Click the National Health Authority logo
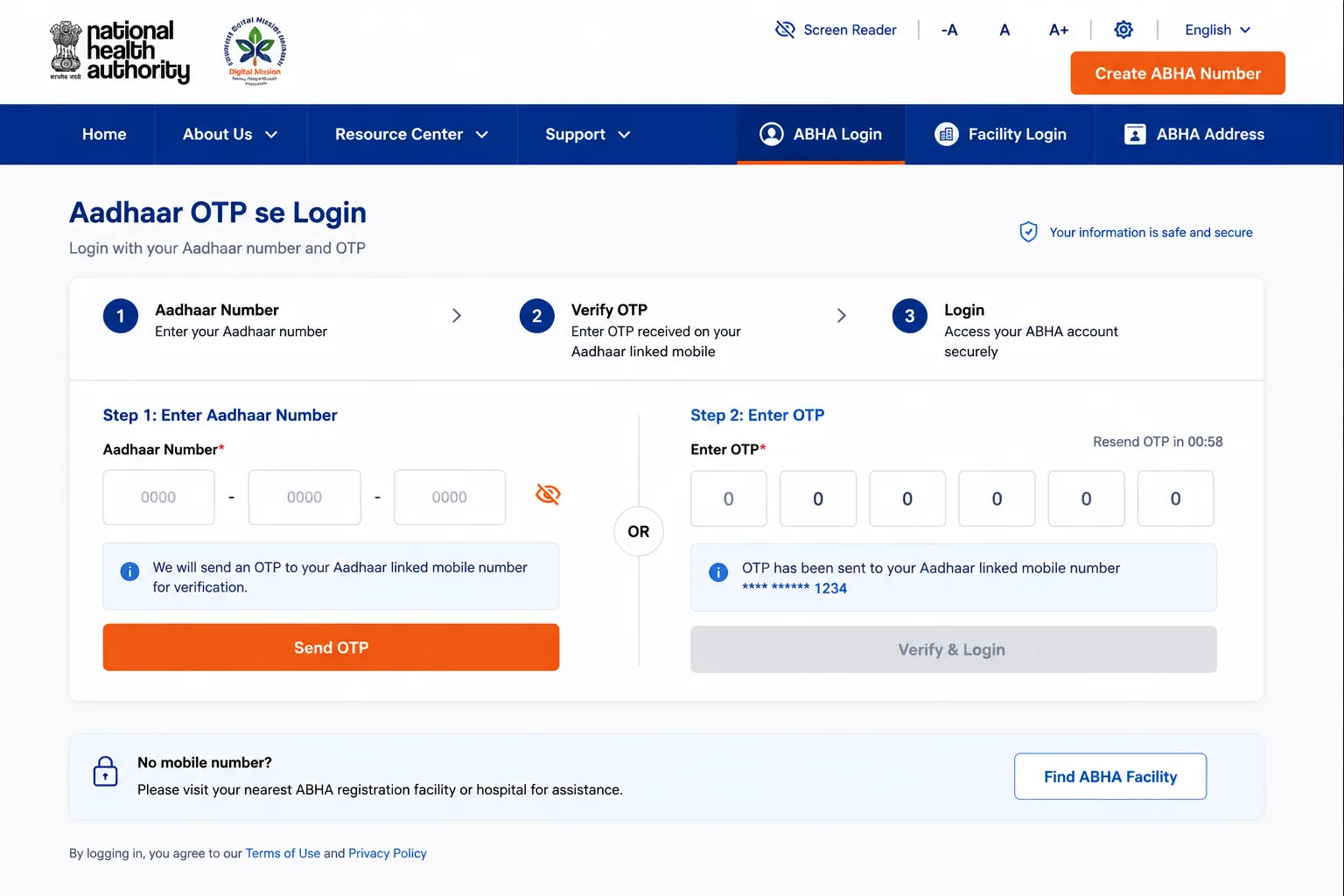 (x=120, y=52)
